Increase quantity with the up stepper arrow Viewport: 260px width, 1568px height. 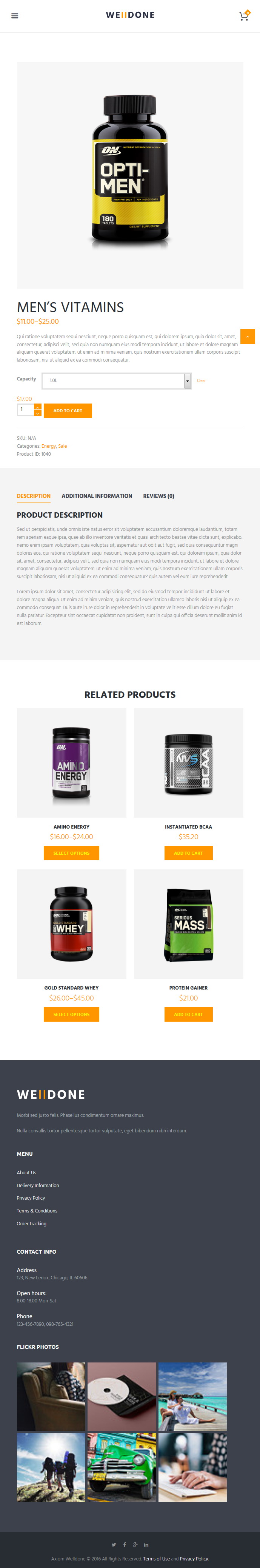38,407
